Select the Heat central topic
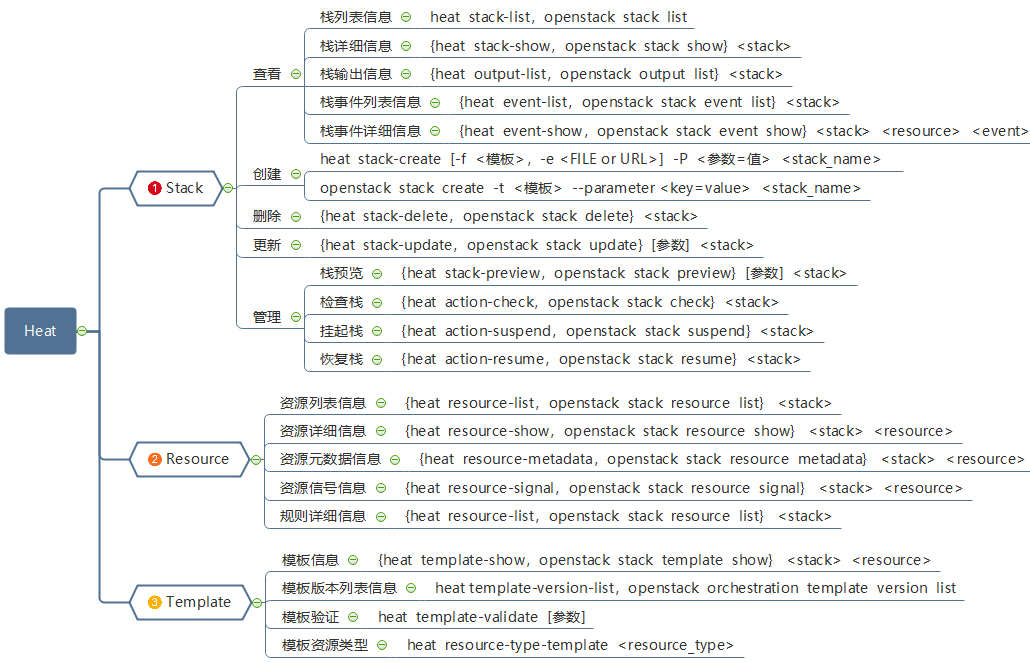 tap(41, 331)
